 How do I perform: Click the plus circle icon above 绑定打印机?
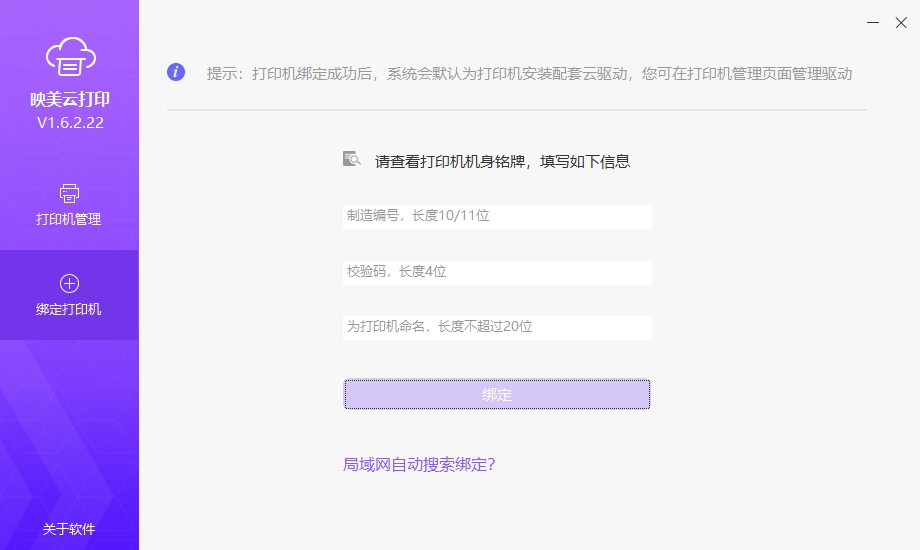69,284
